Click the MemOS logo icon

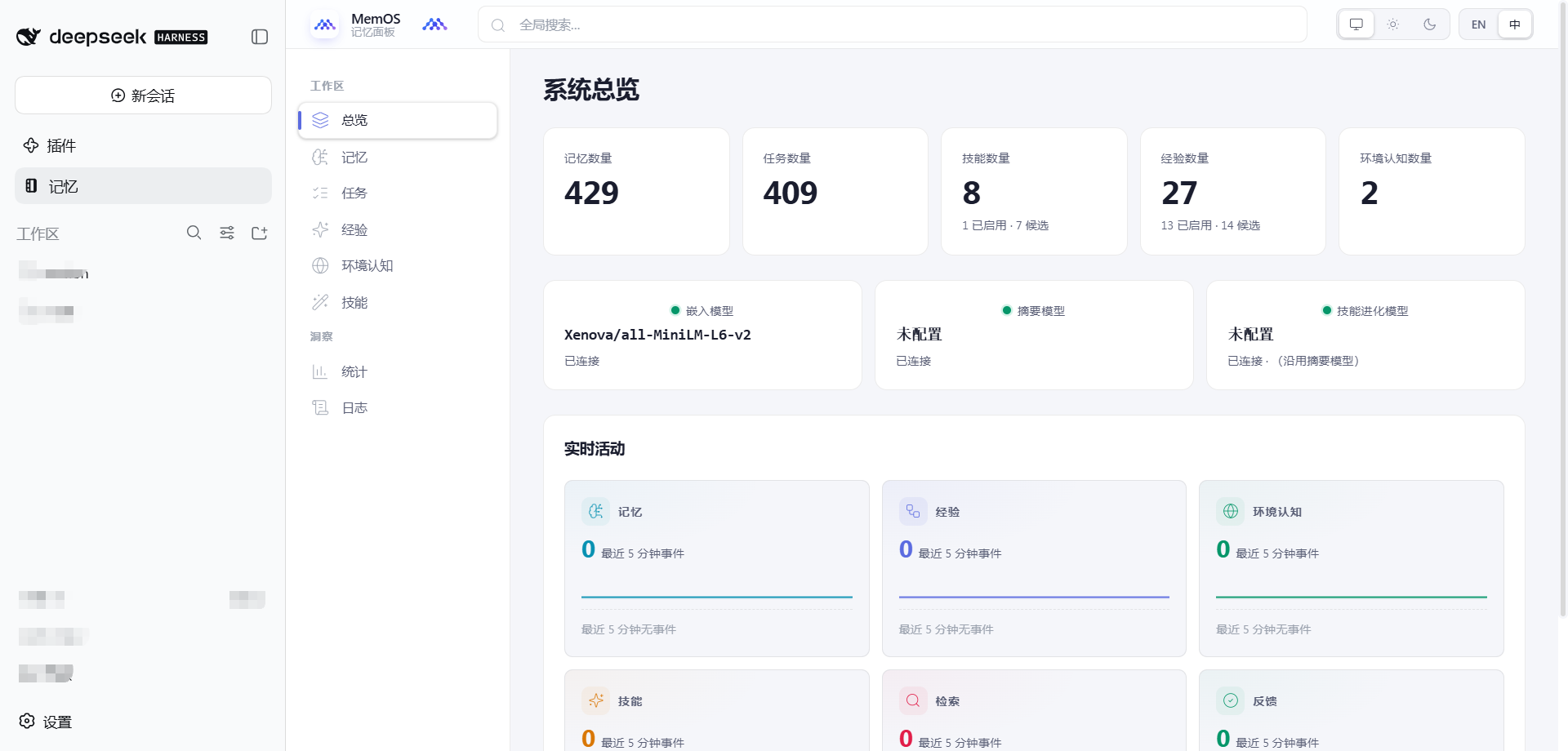click(325, 24)
